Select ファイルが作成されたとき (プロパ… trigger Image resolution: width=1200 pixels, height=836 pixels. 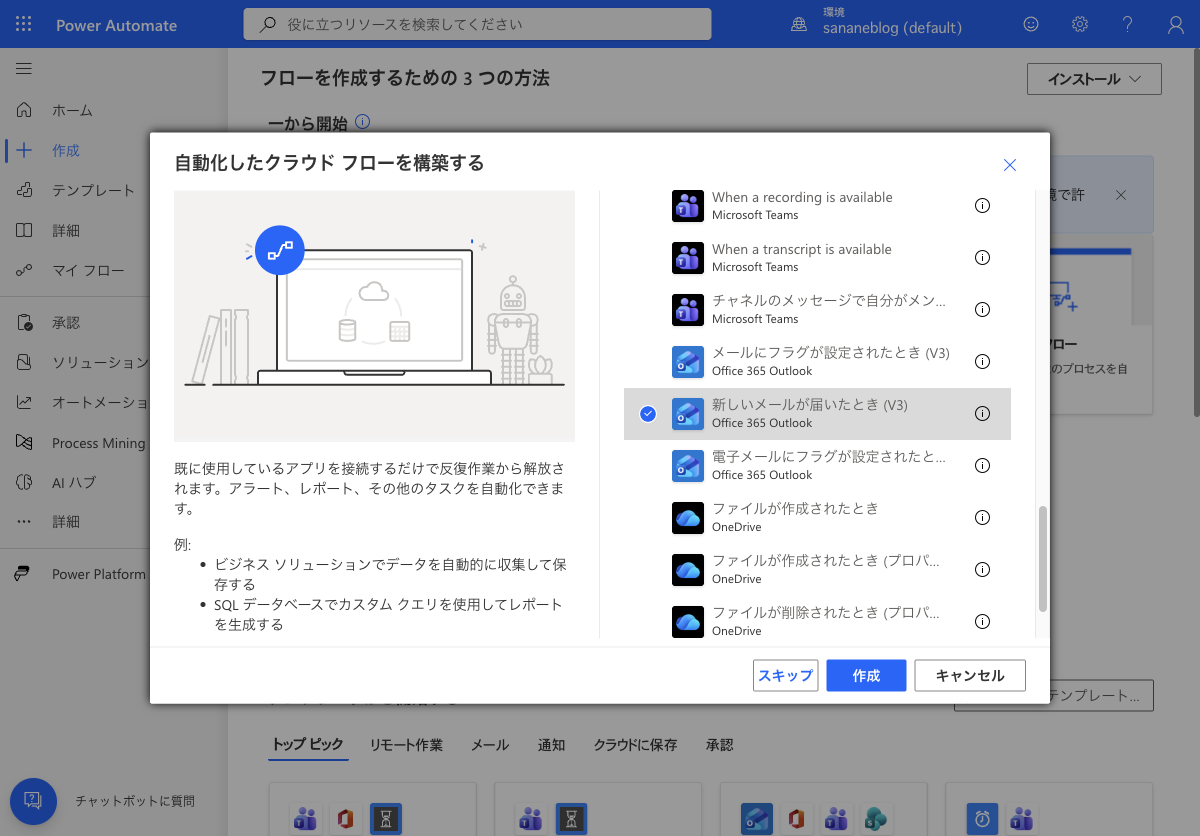point(817,569)
